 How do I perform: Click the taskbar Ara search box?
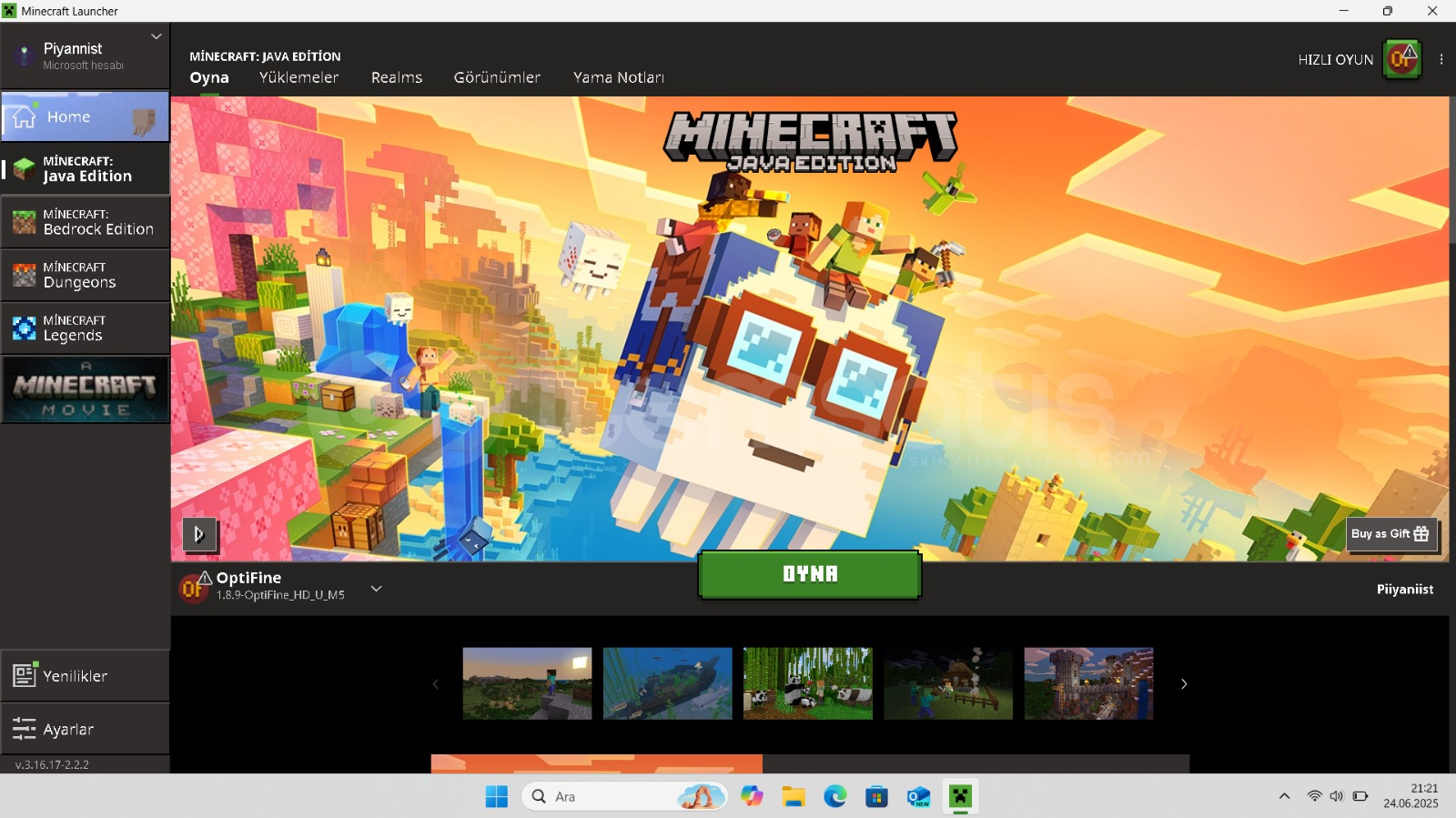(624, 797)
